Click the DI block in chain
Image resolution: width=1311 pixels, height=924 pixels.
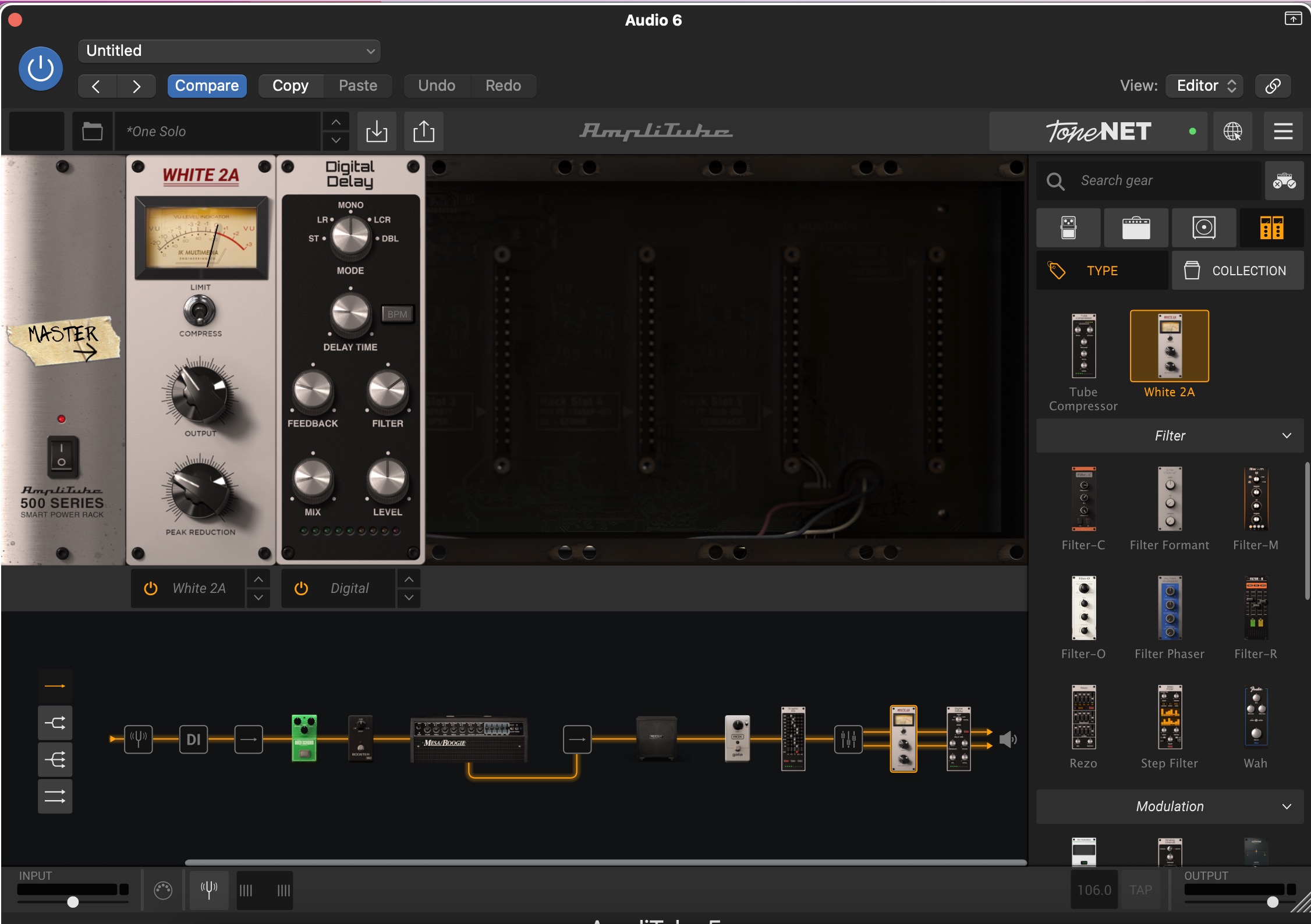tap(193, 739)
